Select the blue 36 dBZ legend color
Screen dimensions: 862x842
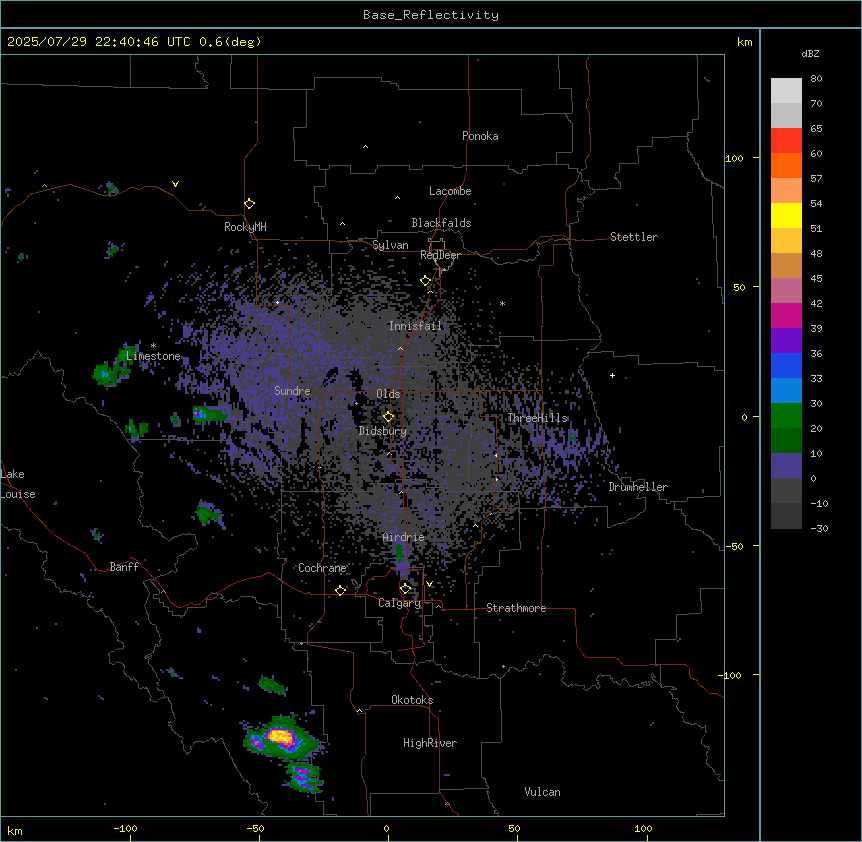786,365
